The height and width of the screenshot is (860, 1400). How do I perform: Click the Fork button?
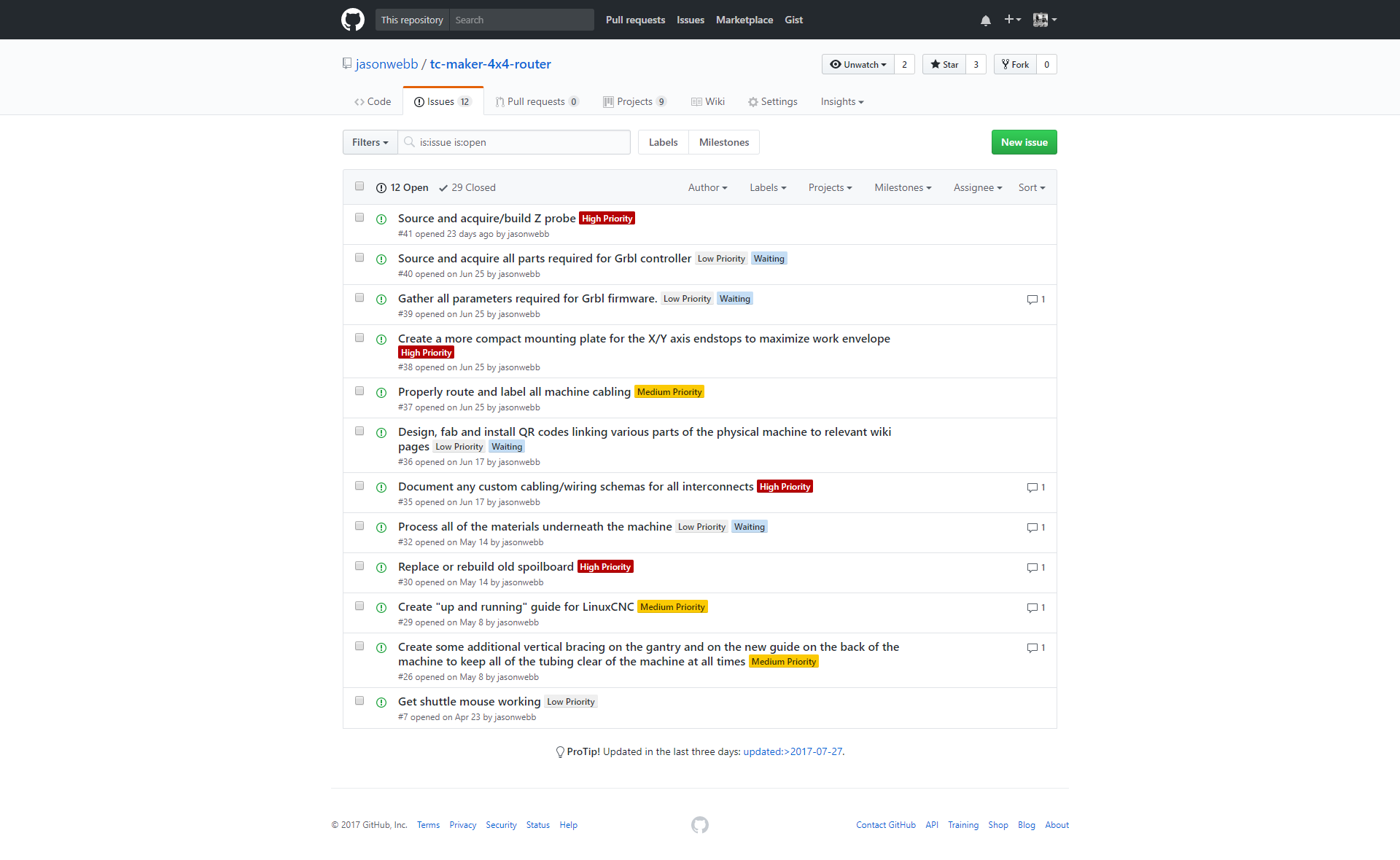point(1015,64)
